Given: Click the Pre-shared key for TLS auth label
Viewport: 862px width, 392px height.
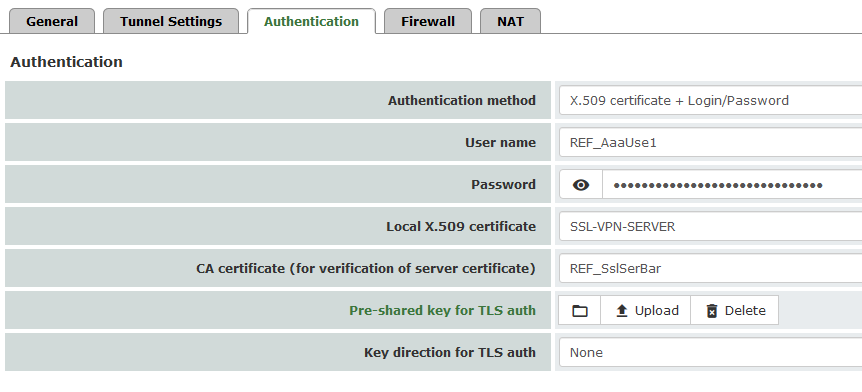Looking at the screenshot, I should 442,311.
